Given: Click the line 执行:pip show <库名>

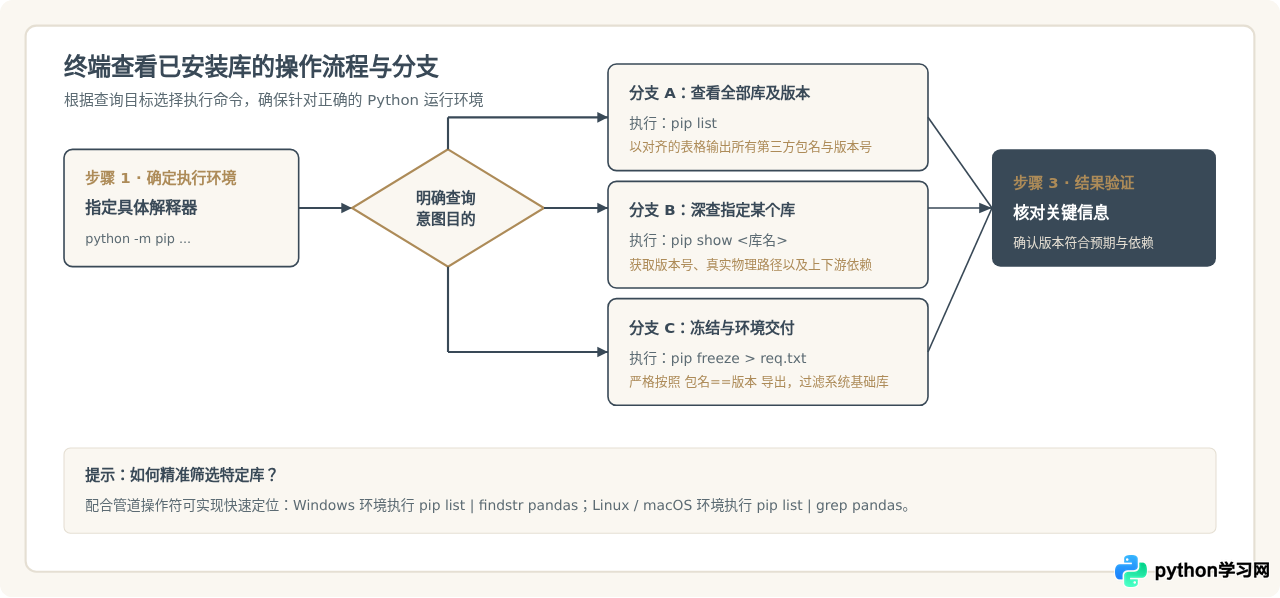Looking at the screenshot, I should [x=708, y=240].
